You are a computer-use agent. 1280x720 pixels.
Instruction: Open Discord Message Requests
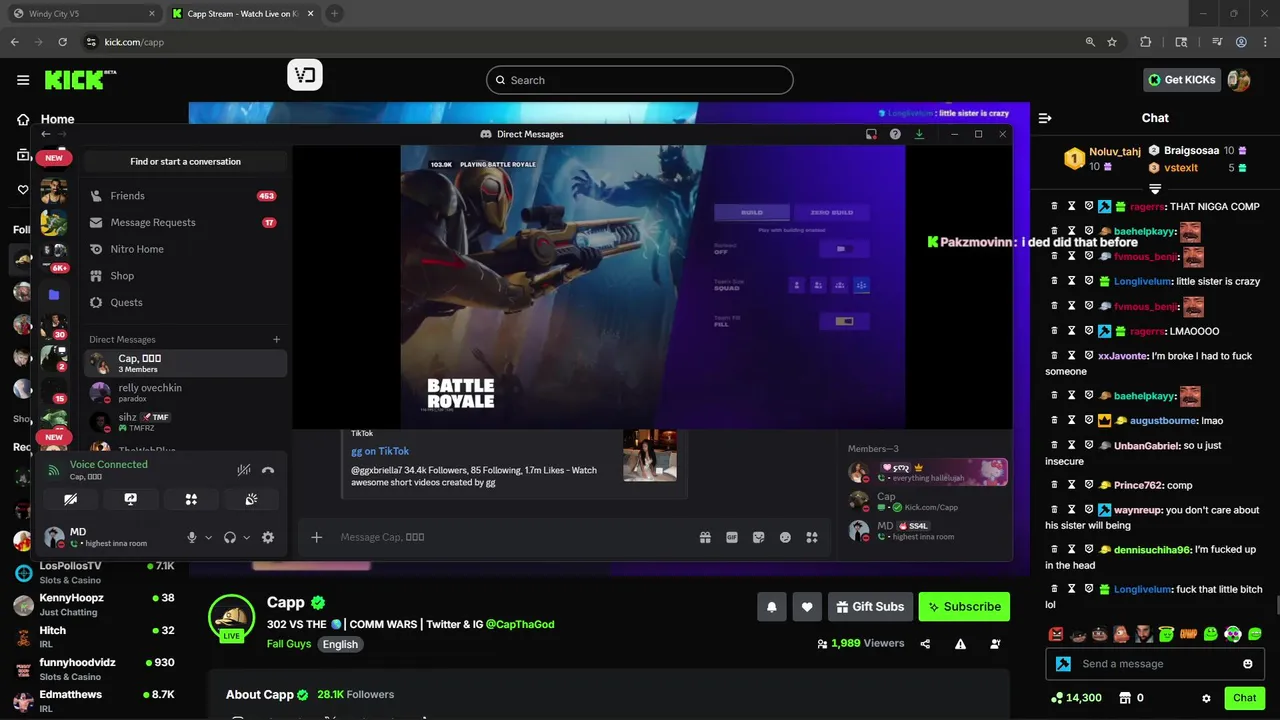(x=184, y=222)
